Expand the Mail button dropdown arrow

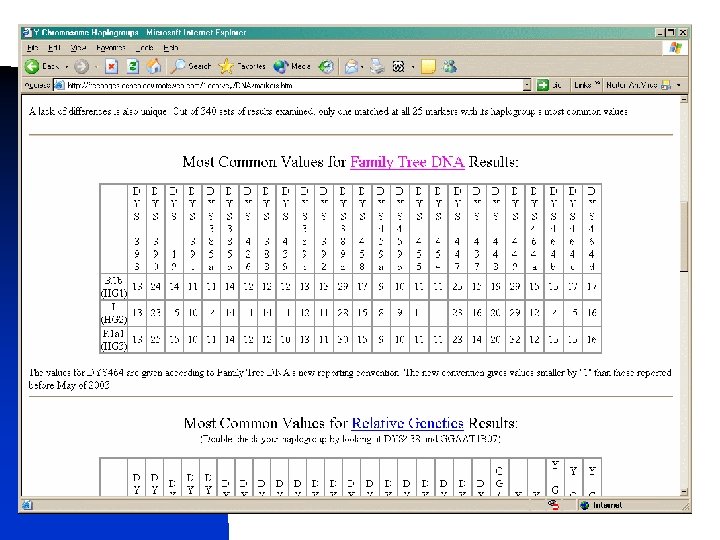(362, 67)
